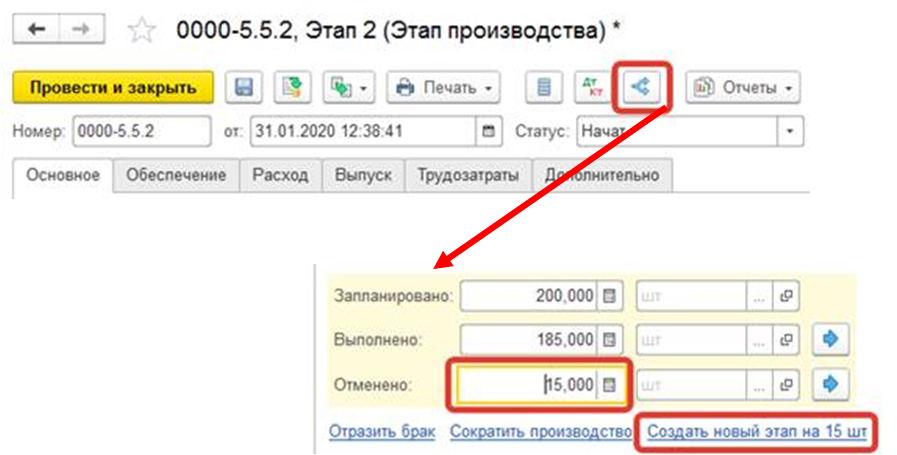Click the yellow Провести и закрыть button
897x455 pixels.
[113, 88]
